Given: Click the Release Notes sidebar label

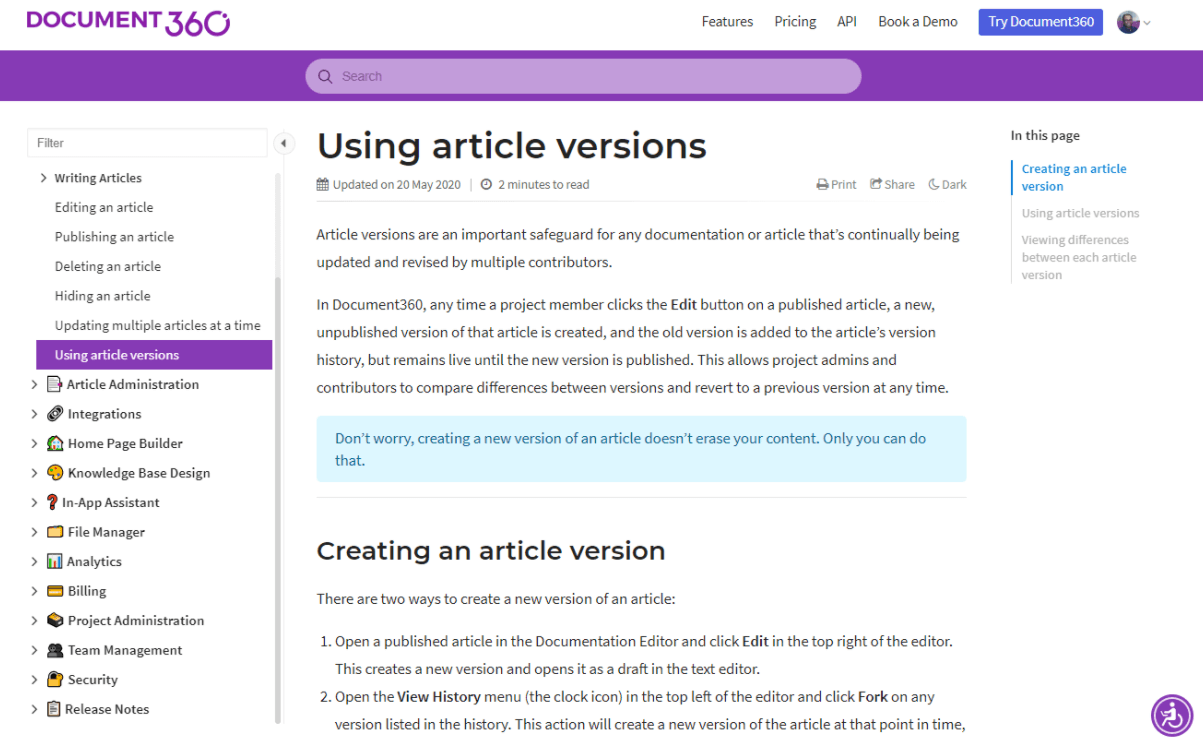Looking at the screenshot, I should pyautogui.click(x=107, y=709).
